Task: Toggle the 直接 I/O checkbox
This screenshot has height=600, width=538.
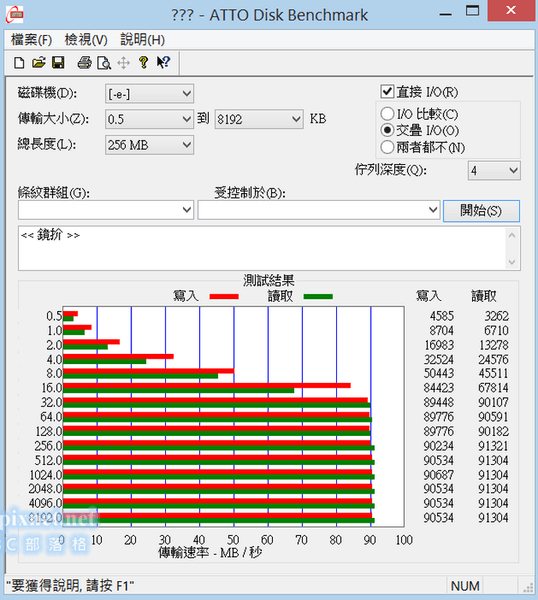Action: coord(387,92)
